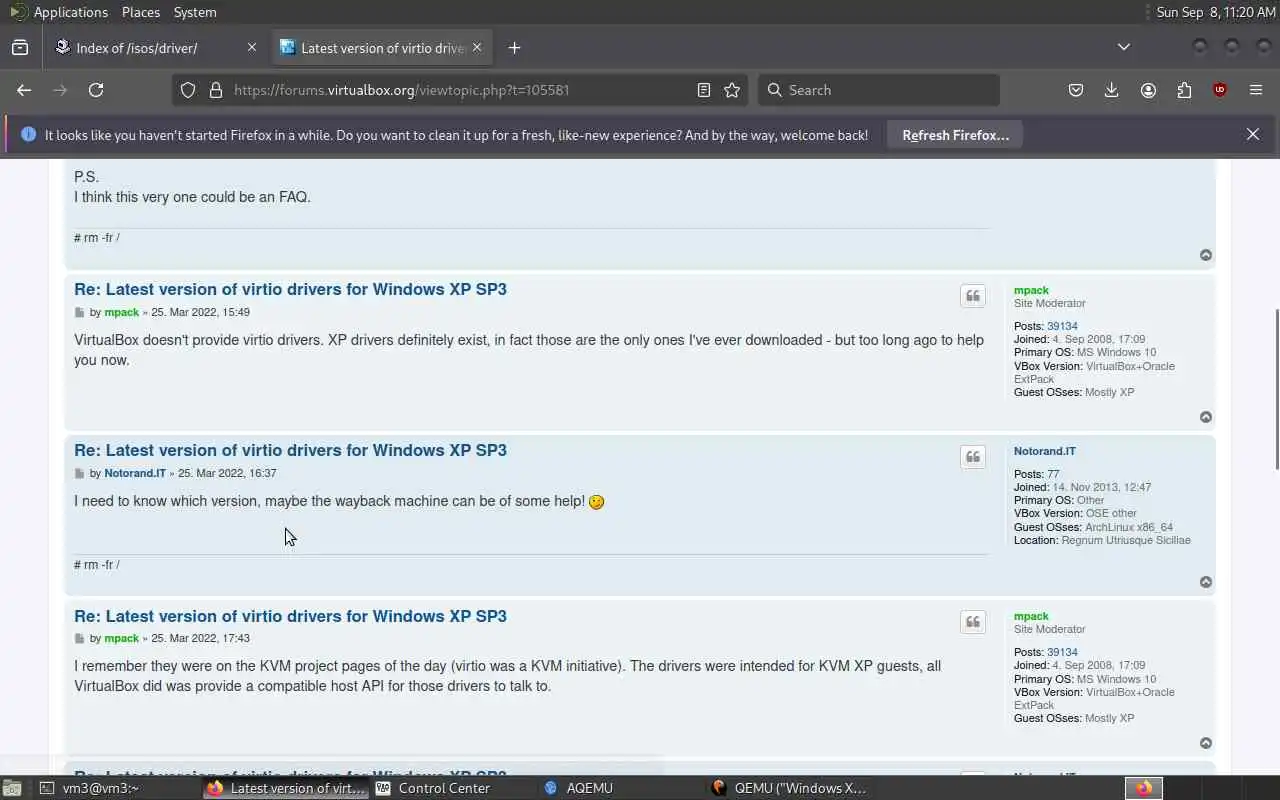This screenshot has height=800, width=1280.
Task: Reload the current page
Action: tap(96, 90)
